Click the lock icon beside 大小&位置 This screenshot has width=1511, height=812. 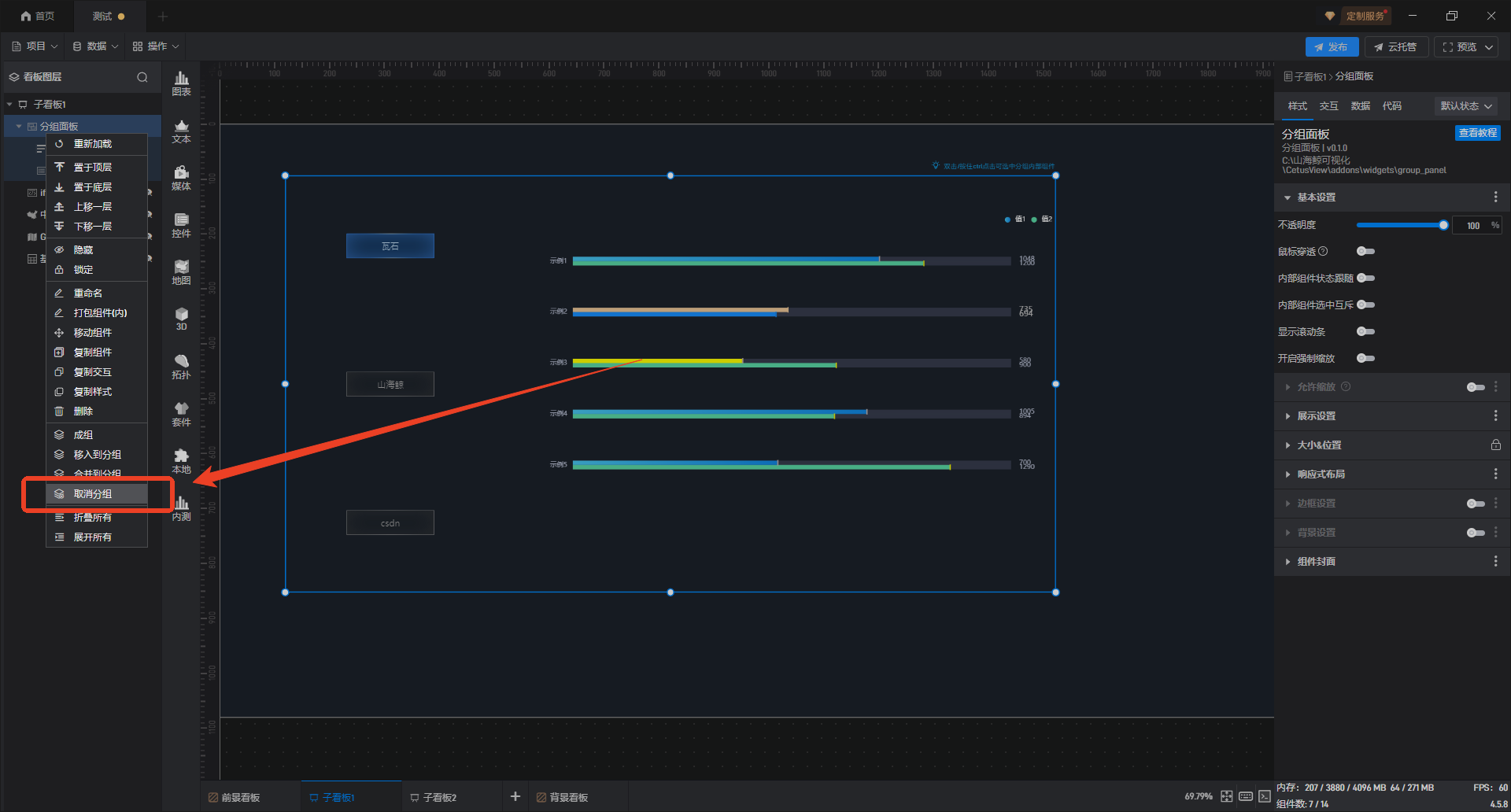pos(1495,445)
